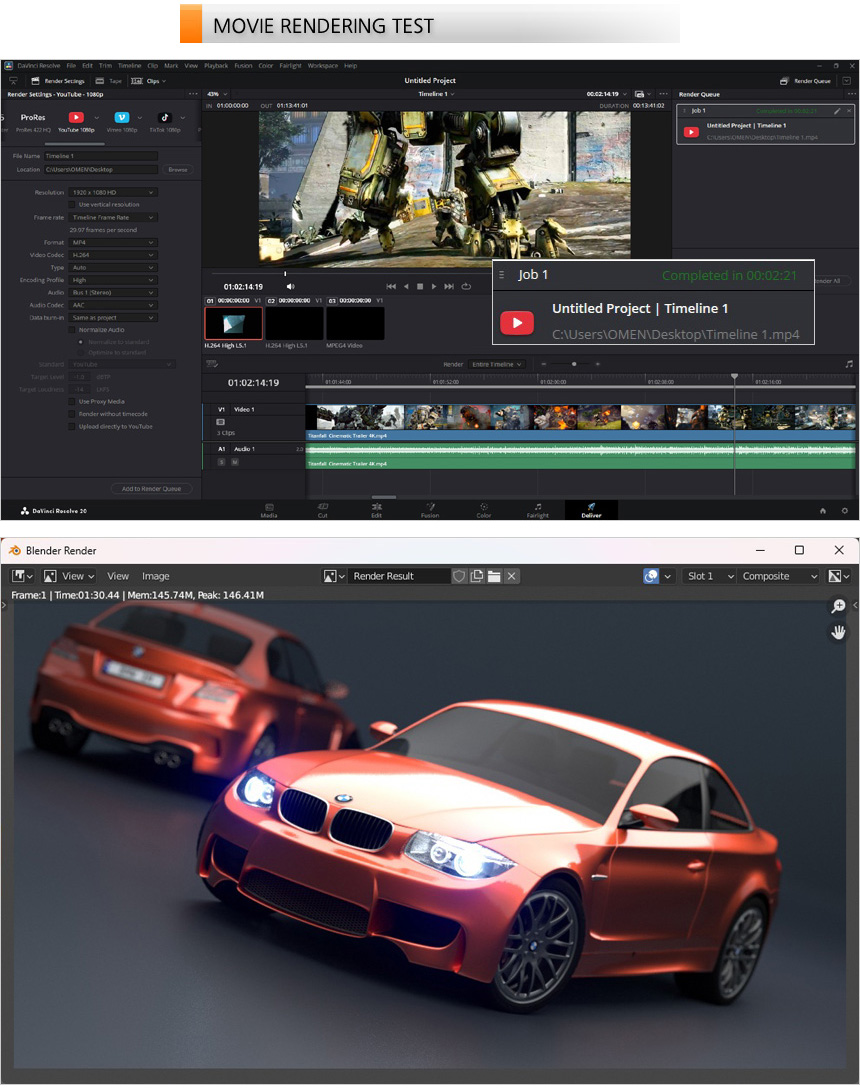Click the speaker volume icon under viewer
This screenshot has height=1088, width=860.
click(x=291, y=287)
